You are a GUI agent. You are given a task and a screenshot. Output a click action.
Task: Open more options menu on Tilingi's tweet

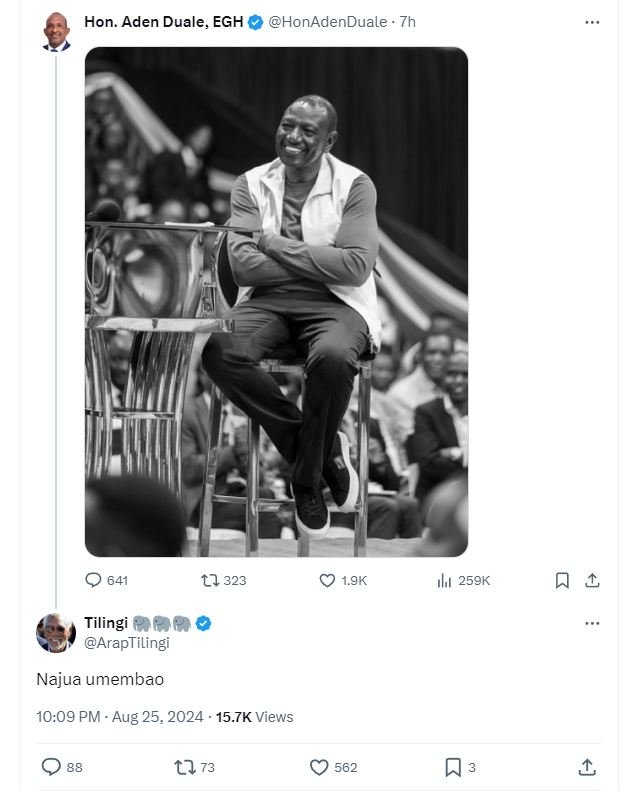tap(591, 623)
